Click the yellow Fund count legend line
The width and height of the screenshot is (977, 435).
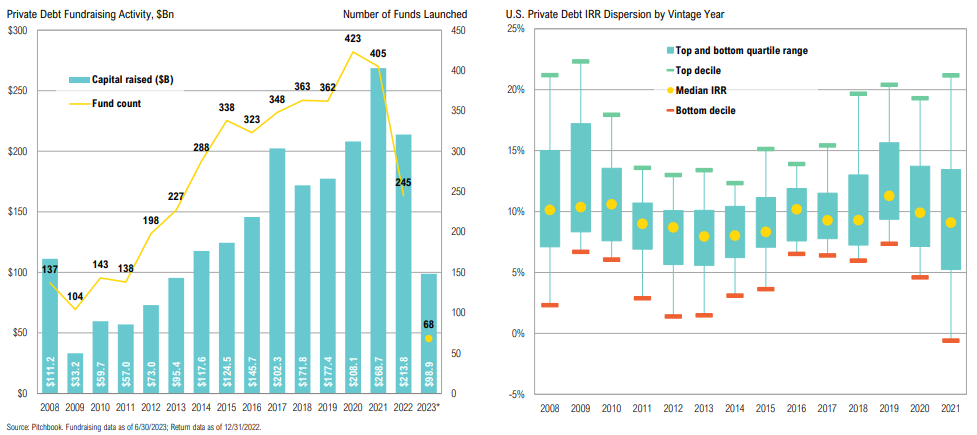point(79,103)
